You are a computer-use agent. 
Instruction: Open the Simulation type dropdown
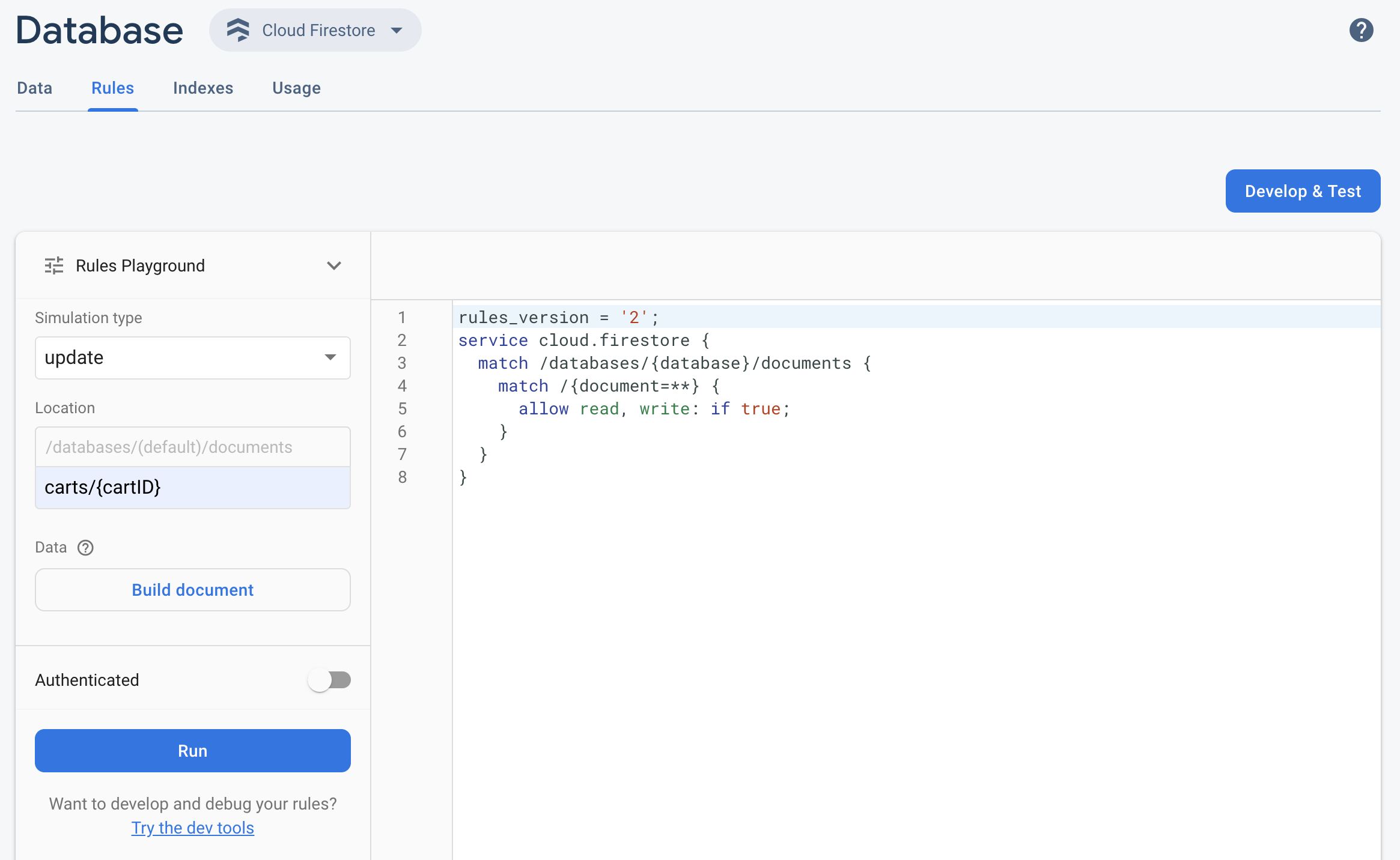pyautogui.click(x=192, y=357)
